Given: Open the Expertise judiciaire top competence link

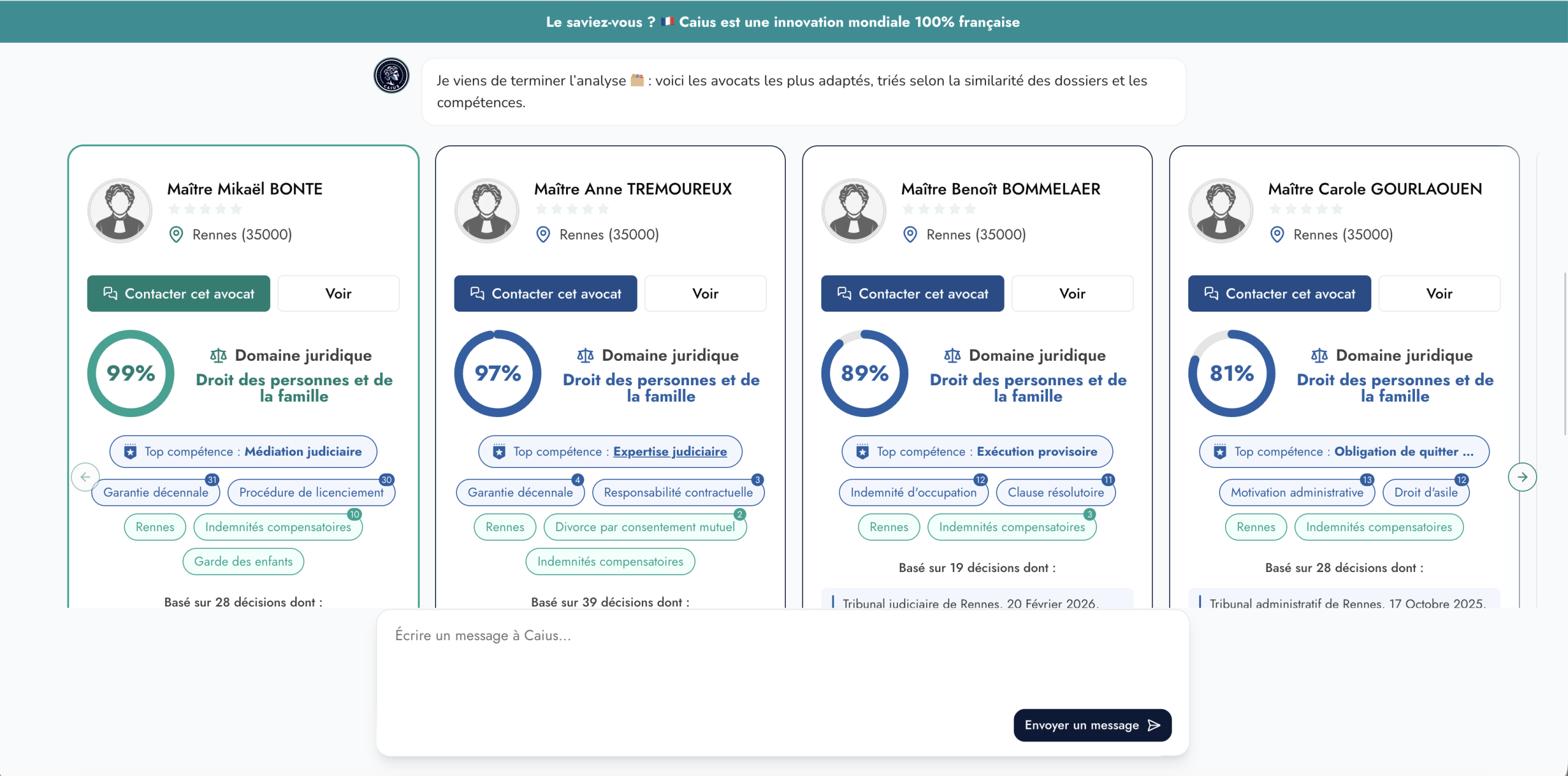Looking at the screenshot, I should (669, 452).
